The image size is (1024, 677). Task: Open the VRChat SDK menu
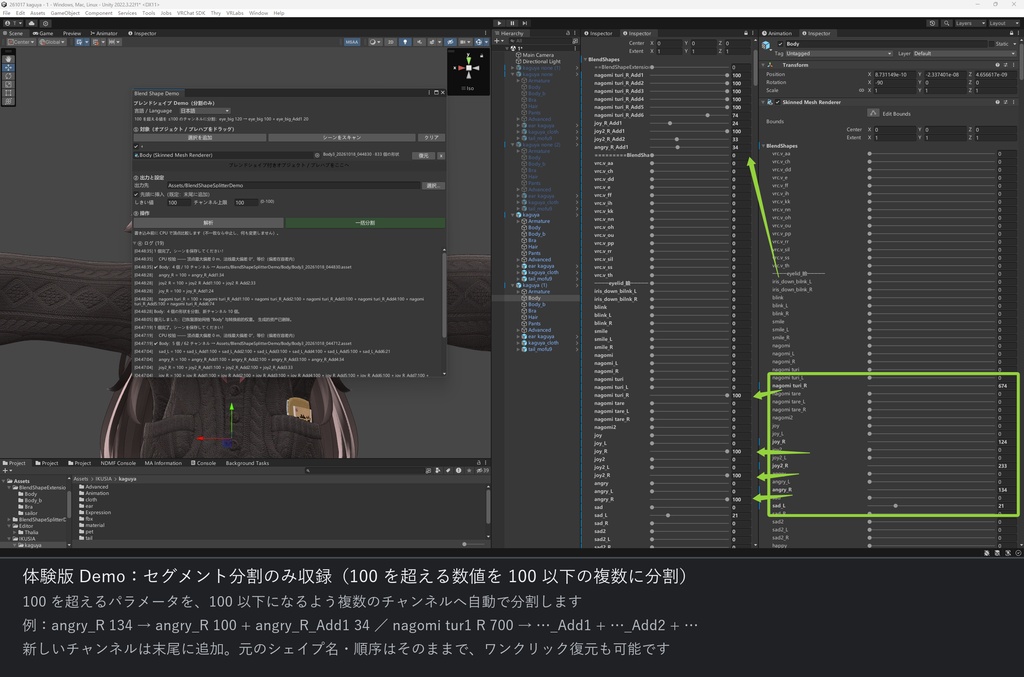[190, 13]
